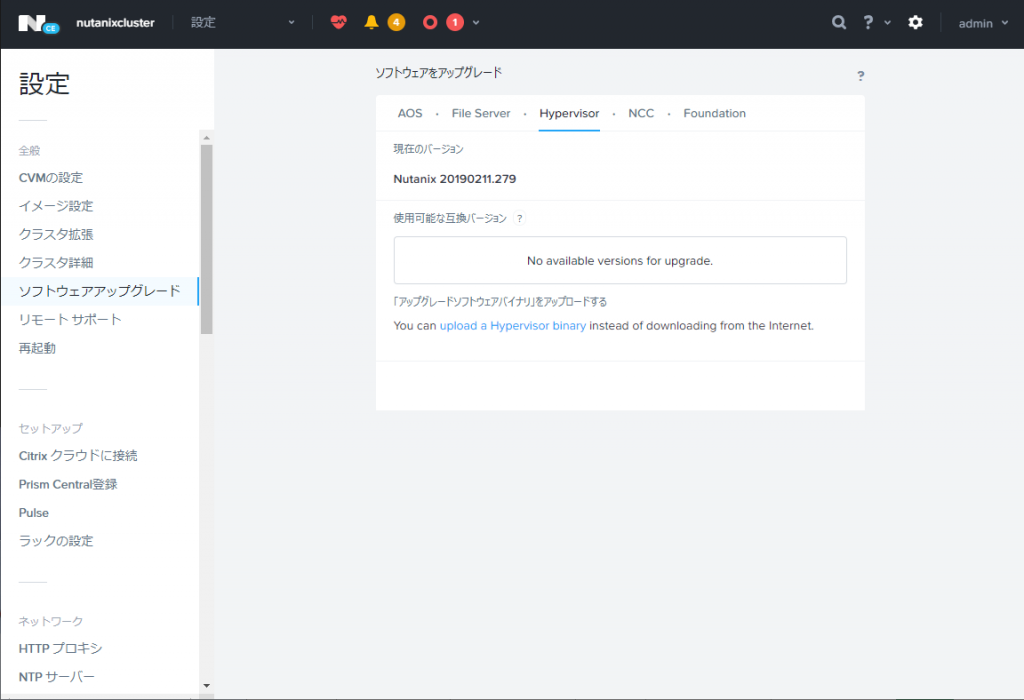This screenshot has width=1024, height=700.
Task: Click the 現在のバージョン label
Action: 428,149
